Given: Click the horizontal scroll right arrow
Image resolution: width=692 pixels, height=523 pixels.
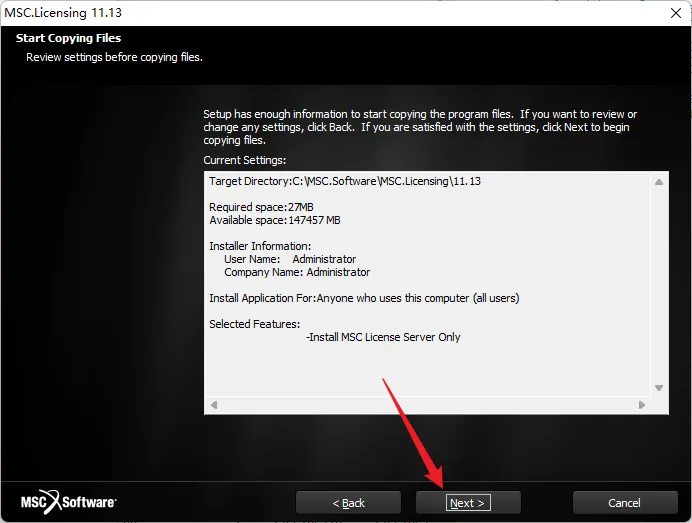Looking at the screenshot, I should click(x=642, y=405).
